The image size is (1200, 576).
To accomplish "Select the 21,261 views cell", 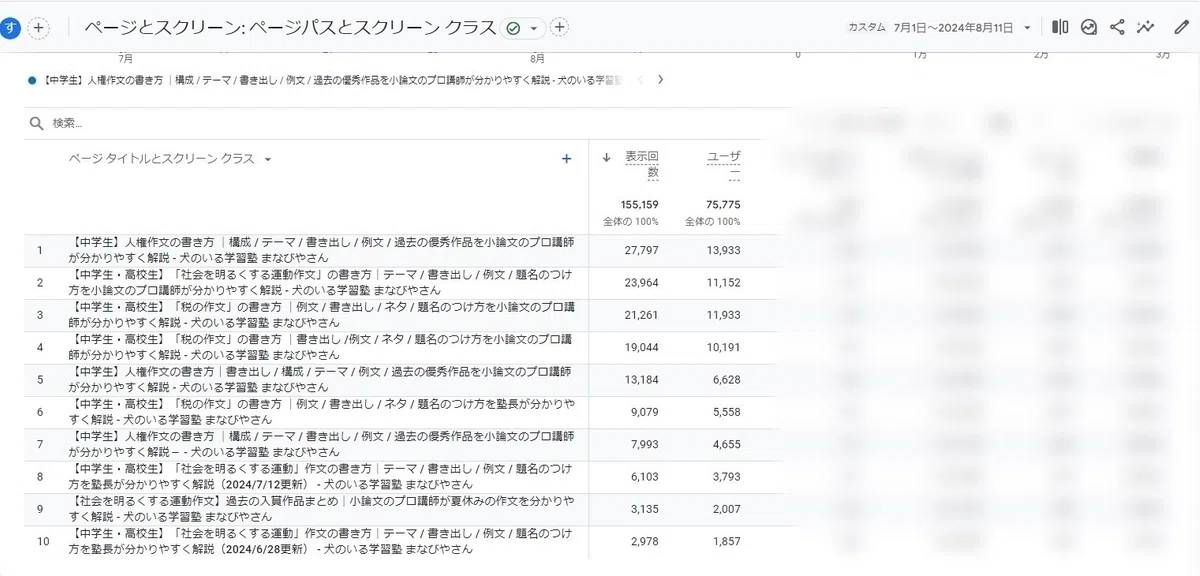I will point(641,314).
